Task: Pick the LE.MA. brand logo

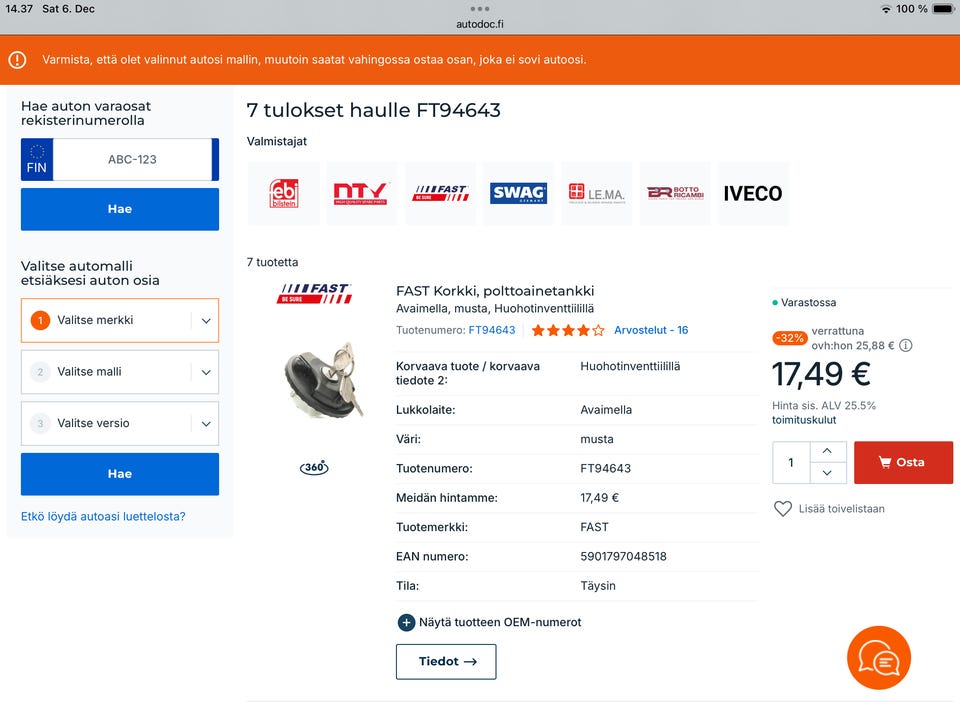Action: pos(596,193)
